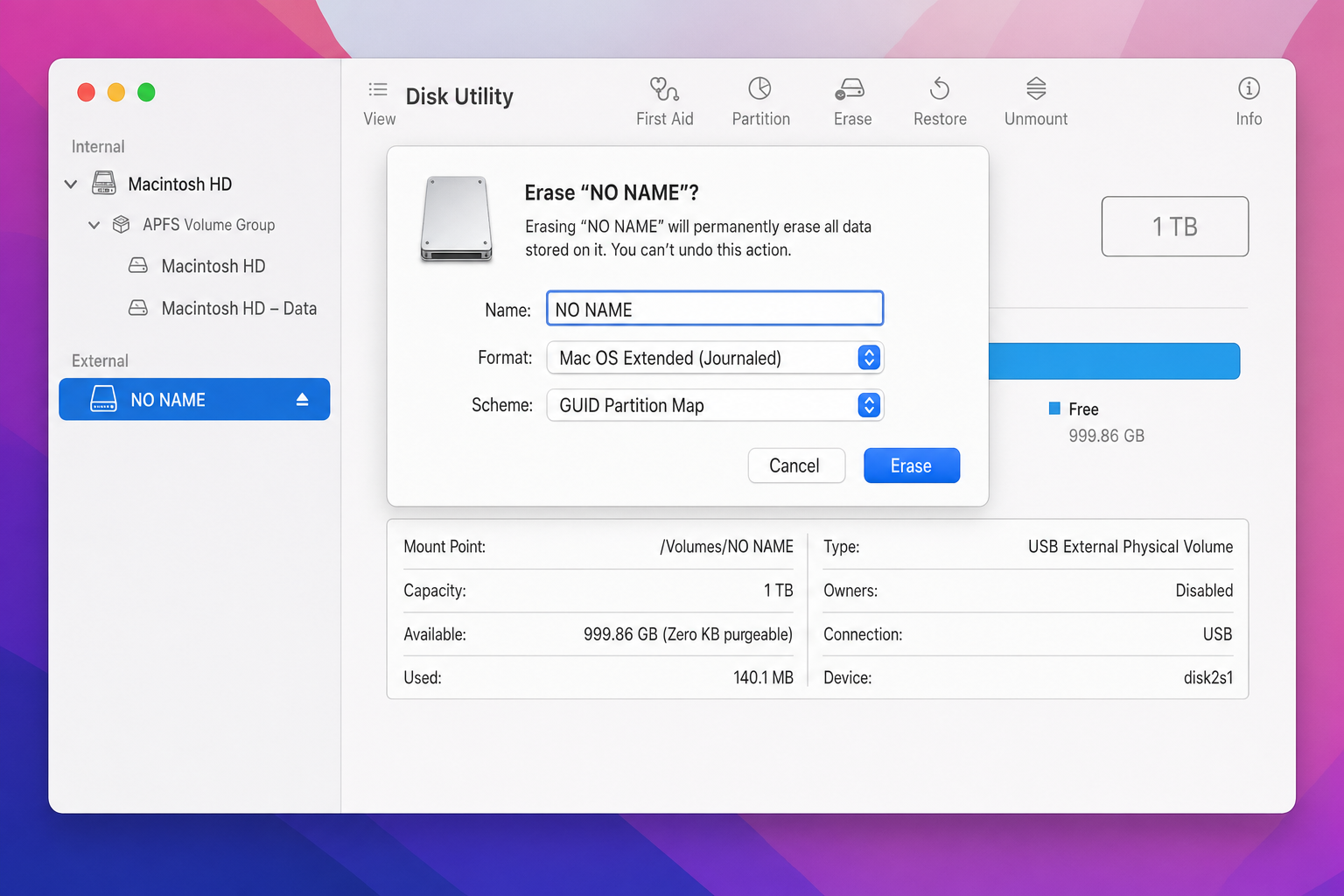1344x896 pixels.
Task: Click the /Volumes/NO NAME mount point
Action: point(726,547)
